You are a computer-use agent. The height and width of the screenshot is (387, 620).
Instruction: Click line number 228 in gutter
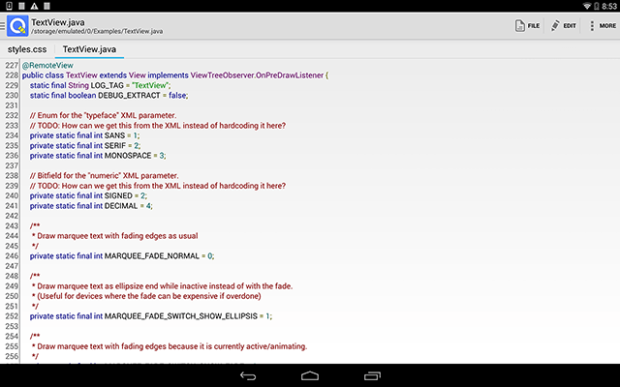tap(11, 75)
